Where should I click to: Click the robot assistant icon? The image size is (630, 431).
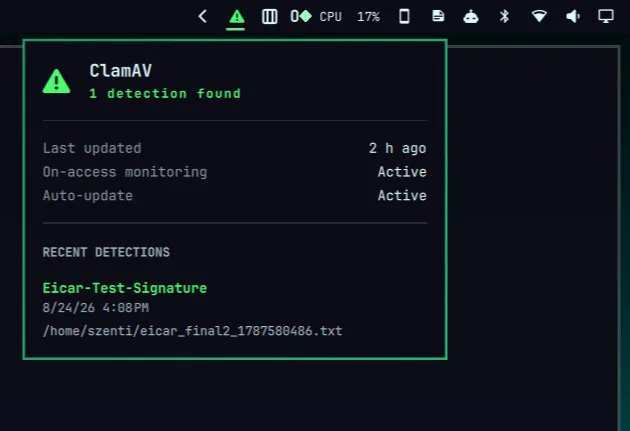[x=470, y=16]
